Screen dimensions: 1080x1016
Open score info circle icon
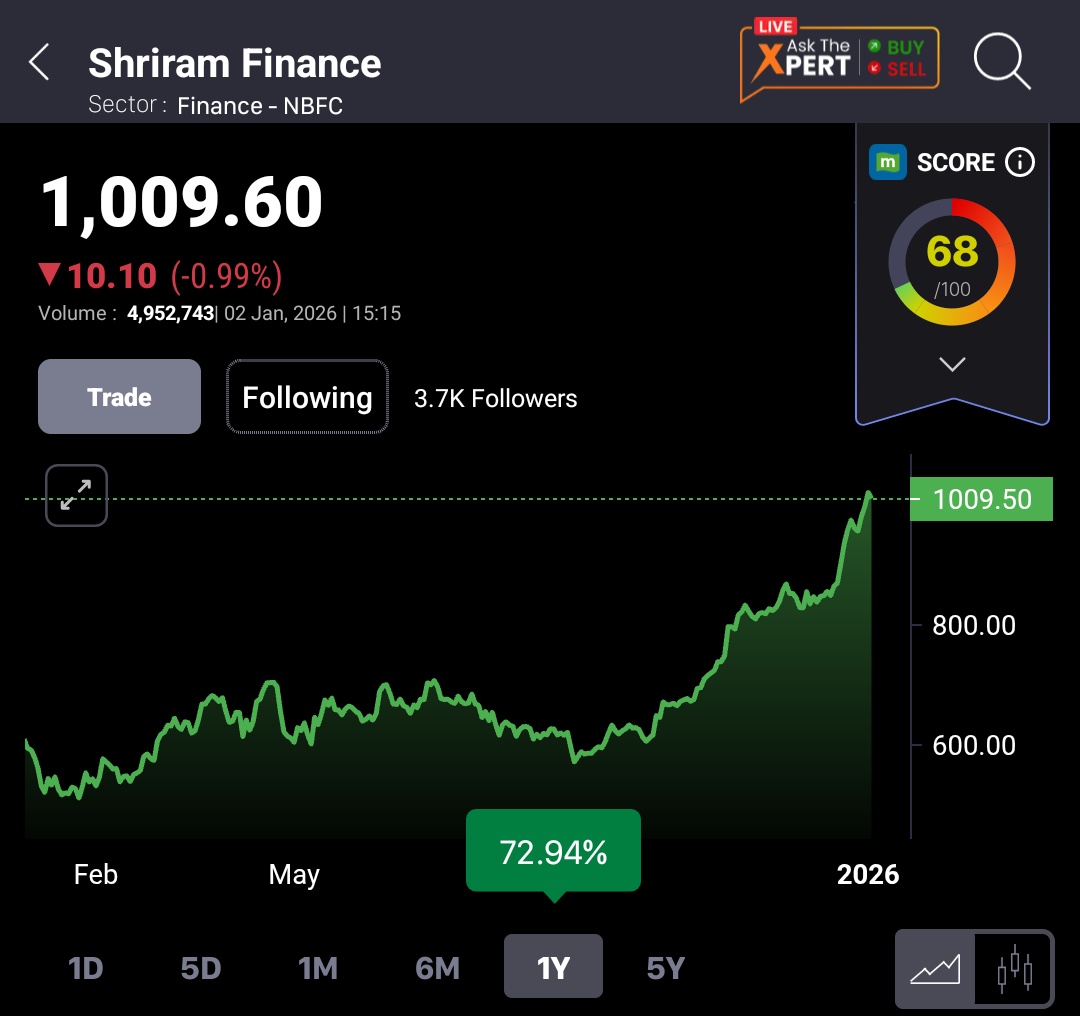pyautogui.click(x=1019, y=163)
